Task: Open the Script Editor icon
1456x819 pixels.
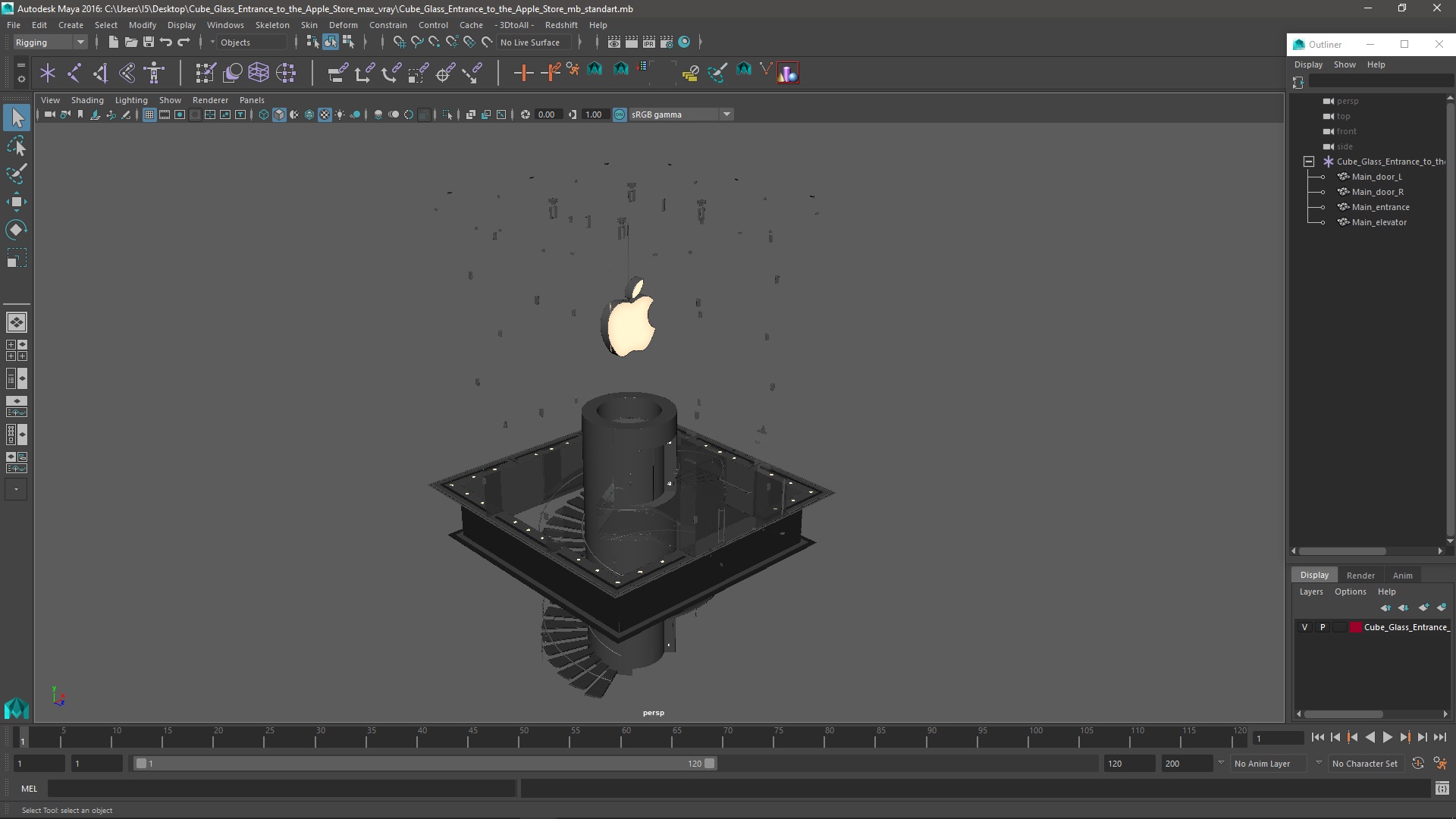Action: pos(1442,789)
